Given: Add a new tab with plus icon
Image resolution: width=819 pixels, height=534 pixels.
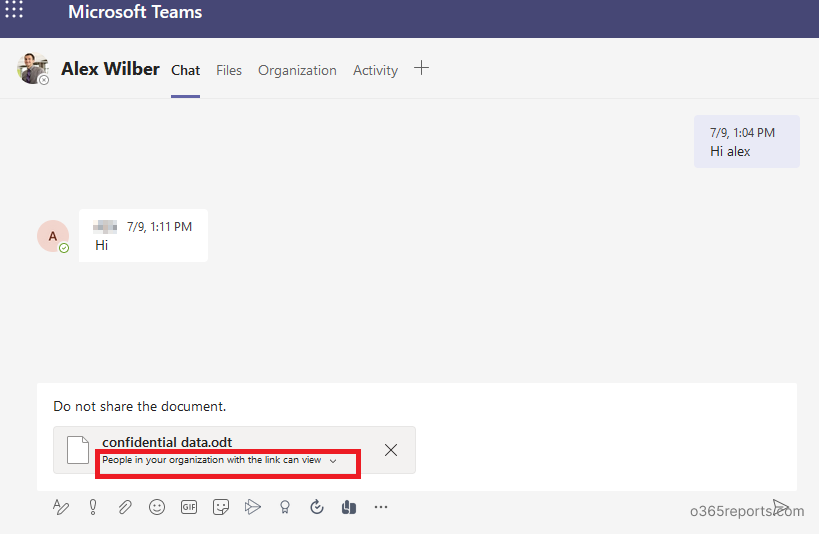Looking at the screenshot, I should pyautogui.click(x=422, y=68).
